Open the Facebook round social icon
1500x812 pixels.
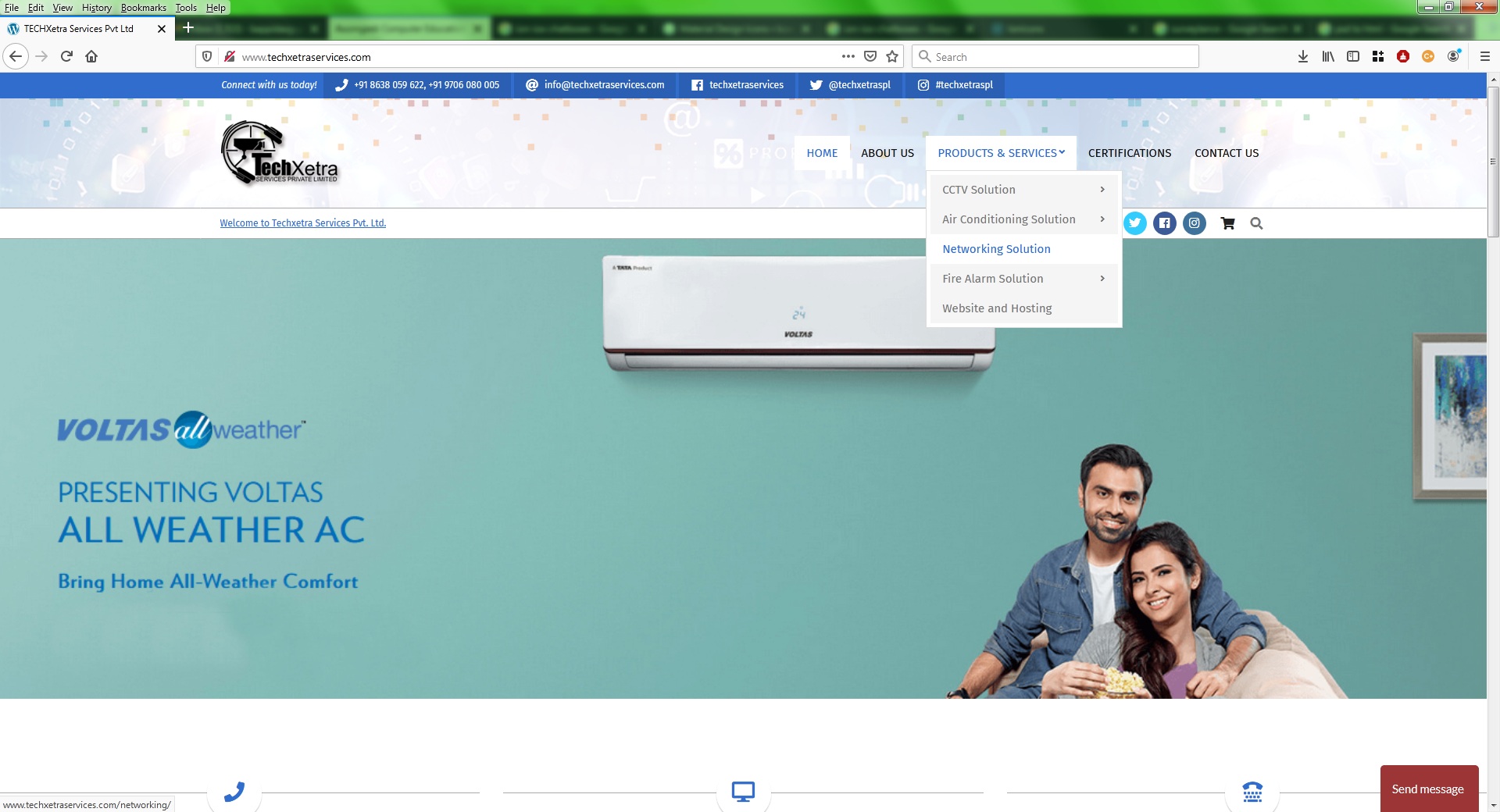pos(1164,223)
